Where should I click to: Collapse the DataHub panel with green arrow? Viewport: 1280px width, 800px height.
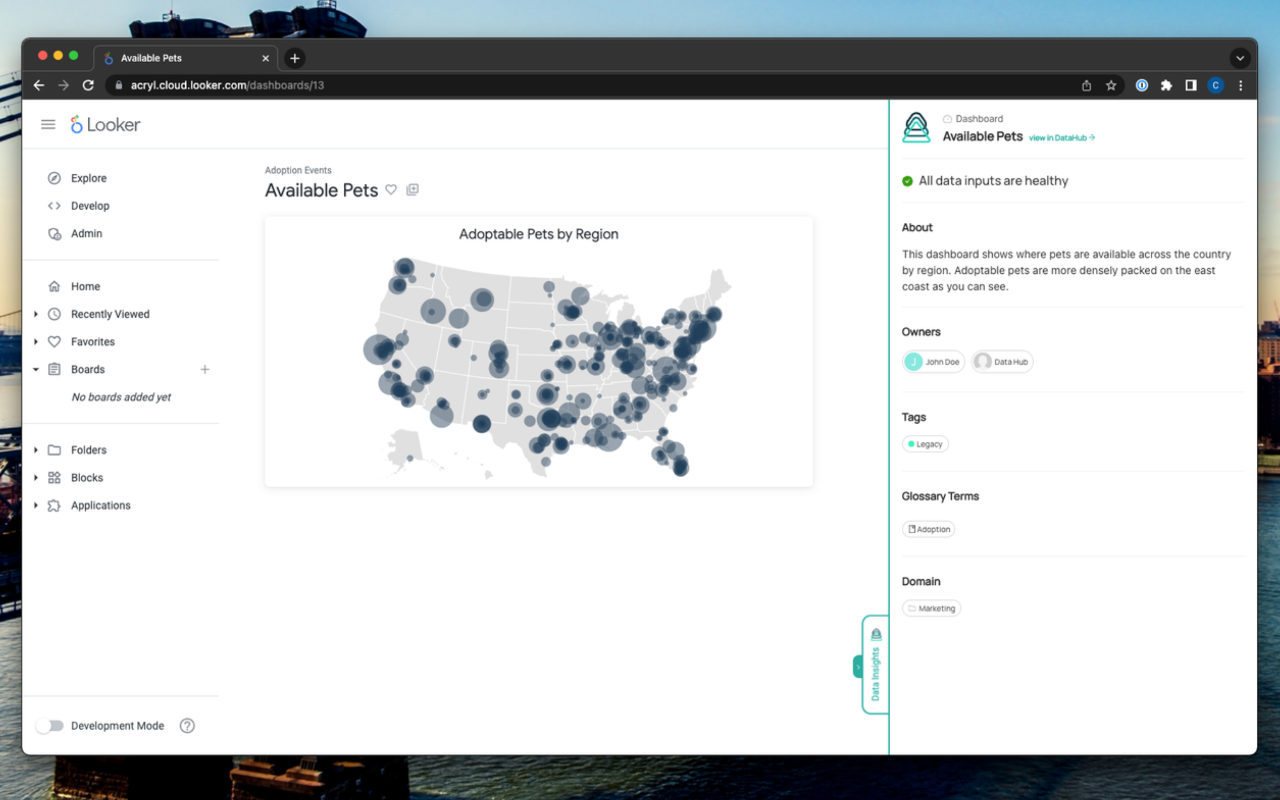coord(857,666)
